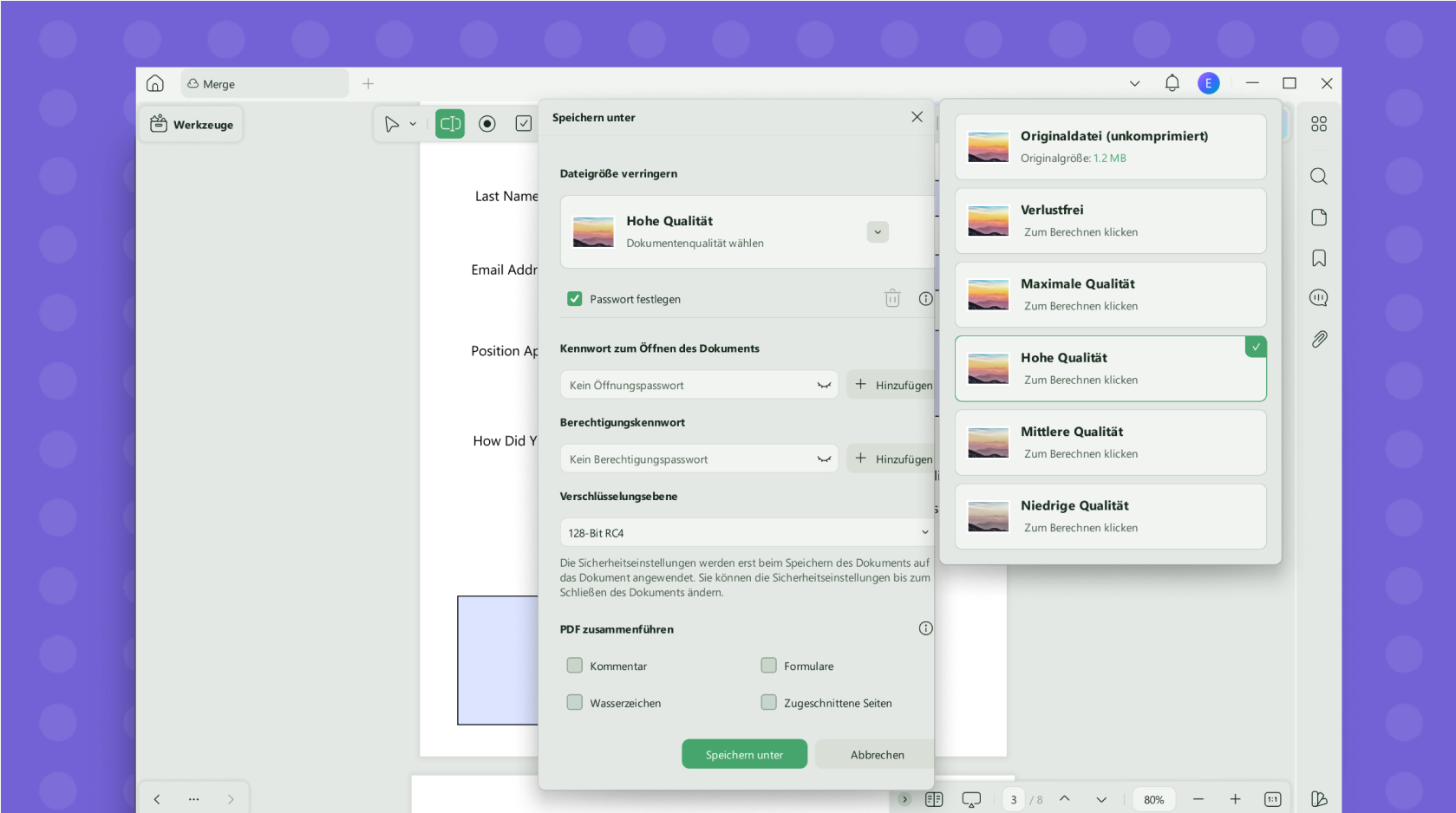Zoom out with the minus button

click(x=1198, y=799)
